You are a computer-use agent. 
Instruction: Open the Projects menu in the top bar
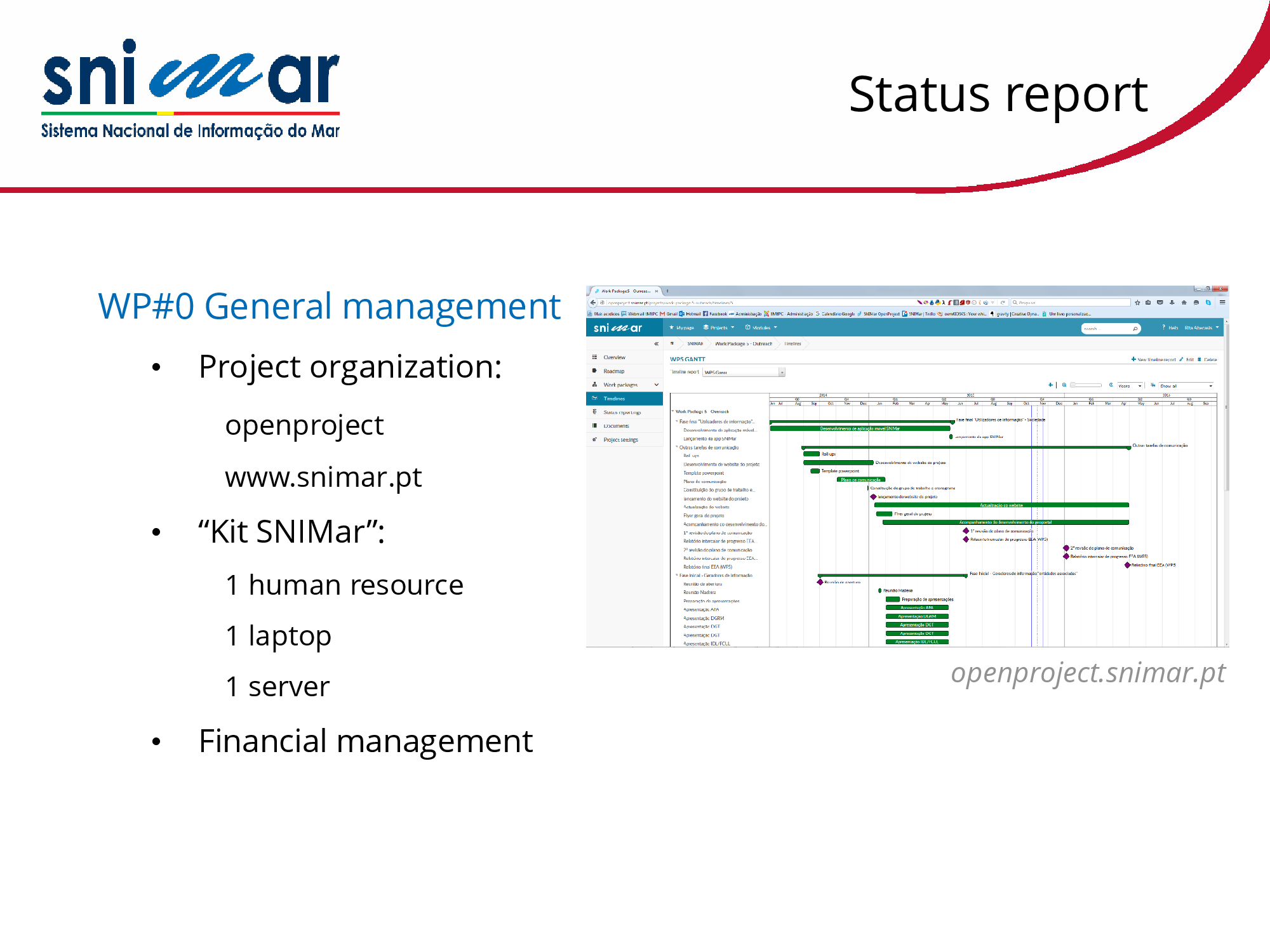pyautogui.click(x=719, y=328)
